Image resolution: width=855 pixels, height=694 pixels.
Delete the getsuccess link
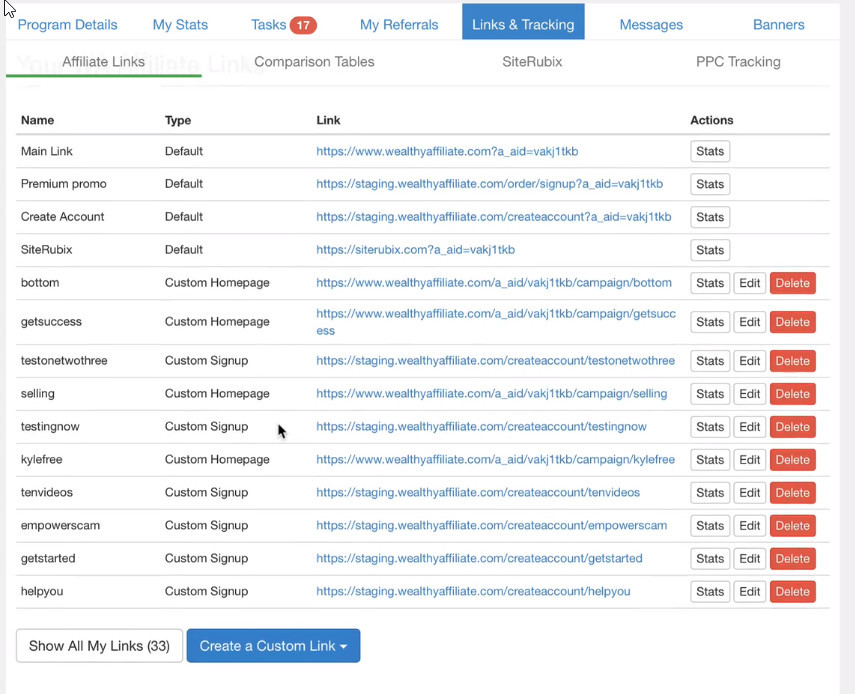click(793, 322)
